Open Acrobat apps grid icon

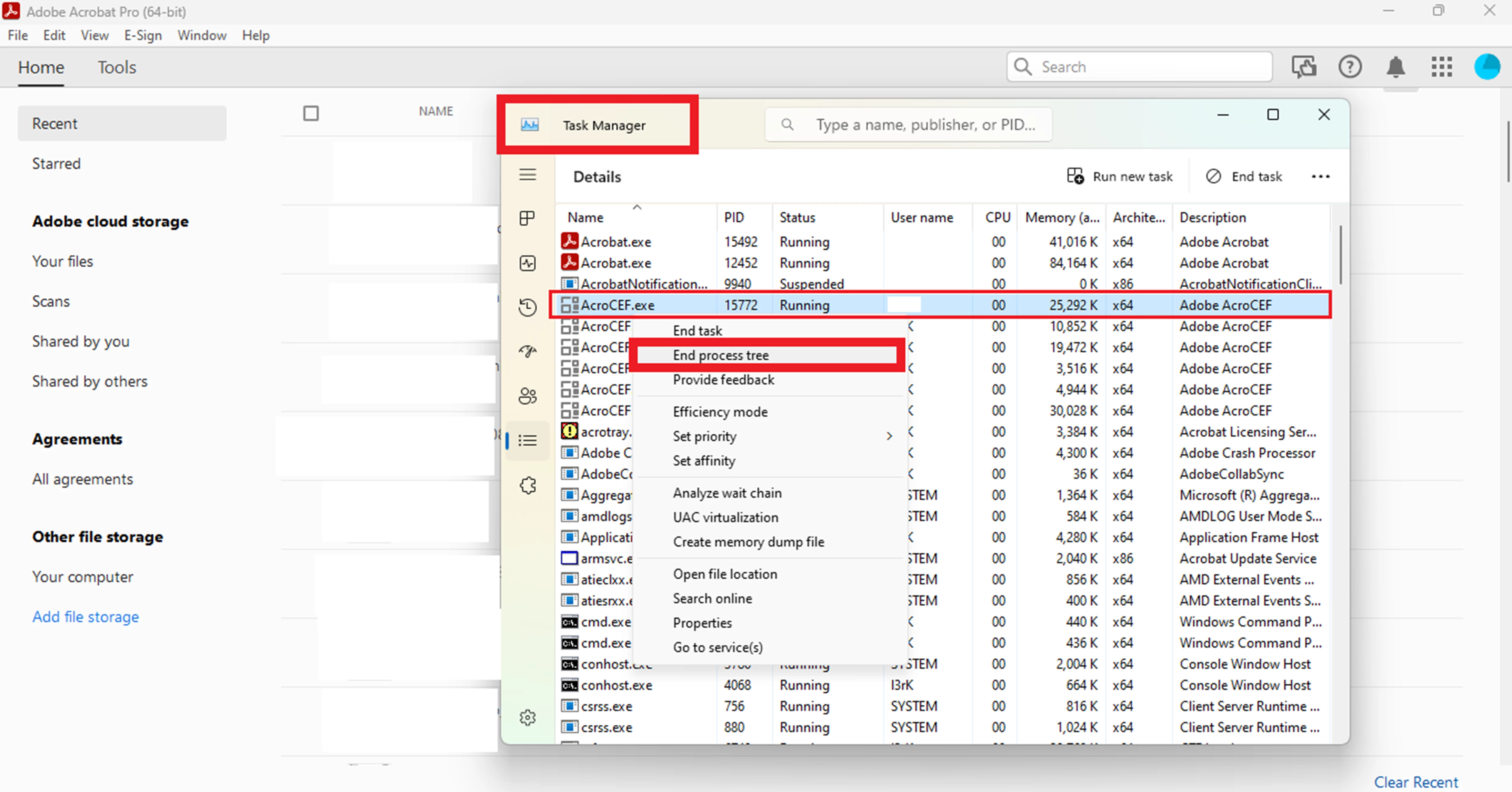pyautogui.click(x=1441, y=67)
